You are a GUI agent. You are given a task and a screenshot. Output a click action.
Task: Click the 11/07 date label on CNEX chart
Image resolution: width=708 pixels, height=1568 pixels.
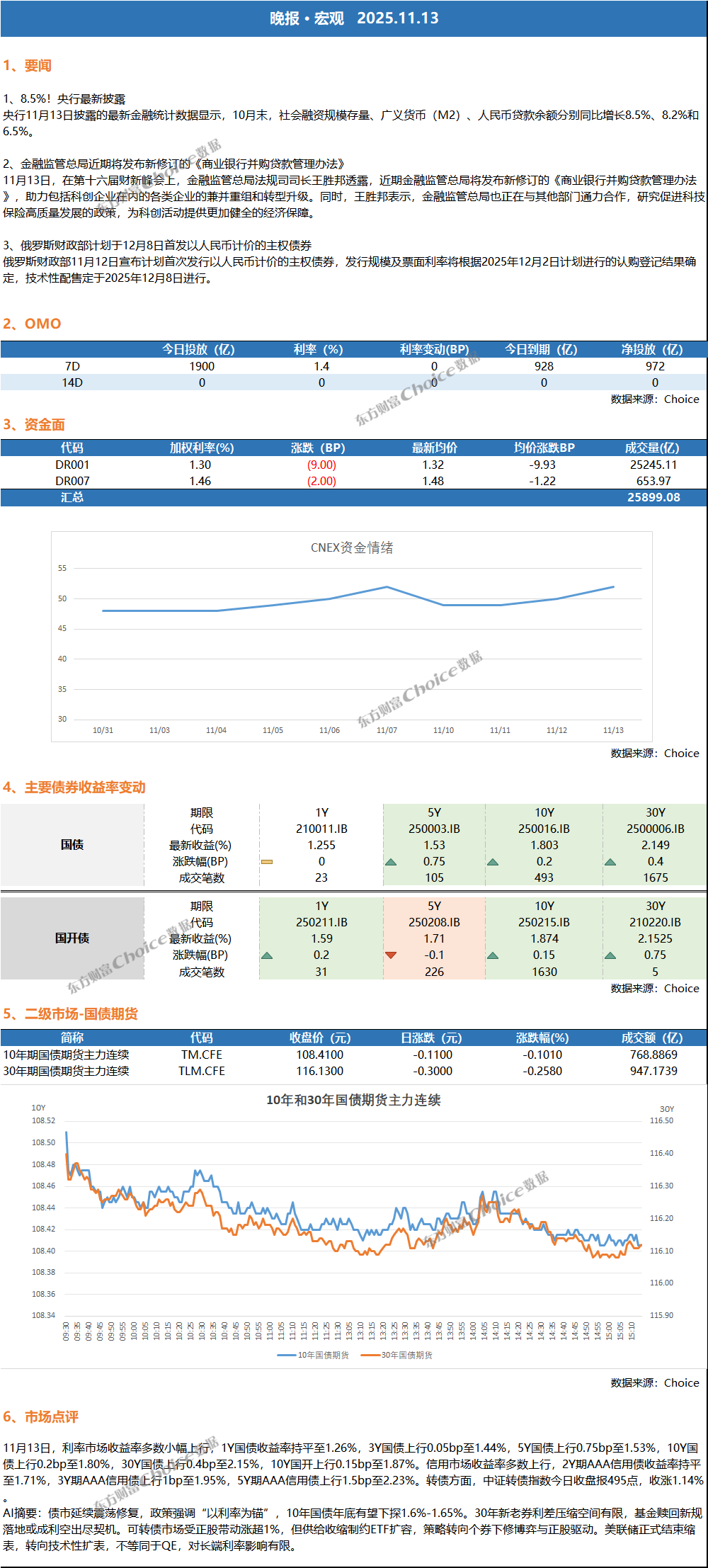coord(387,730)
